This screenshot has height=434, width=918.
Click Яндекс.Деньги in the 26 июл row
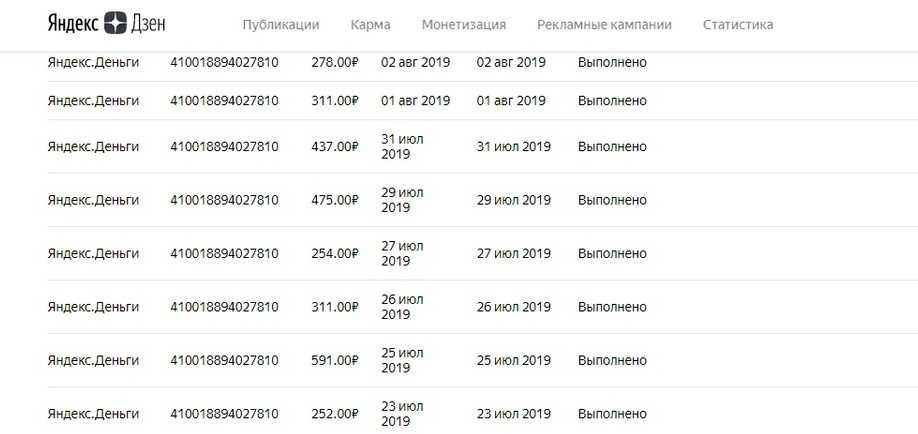pyautogui.click(x=93, y=307)
